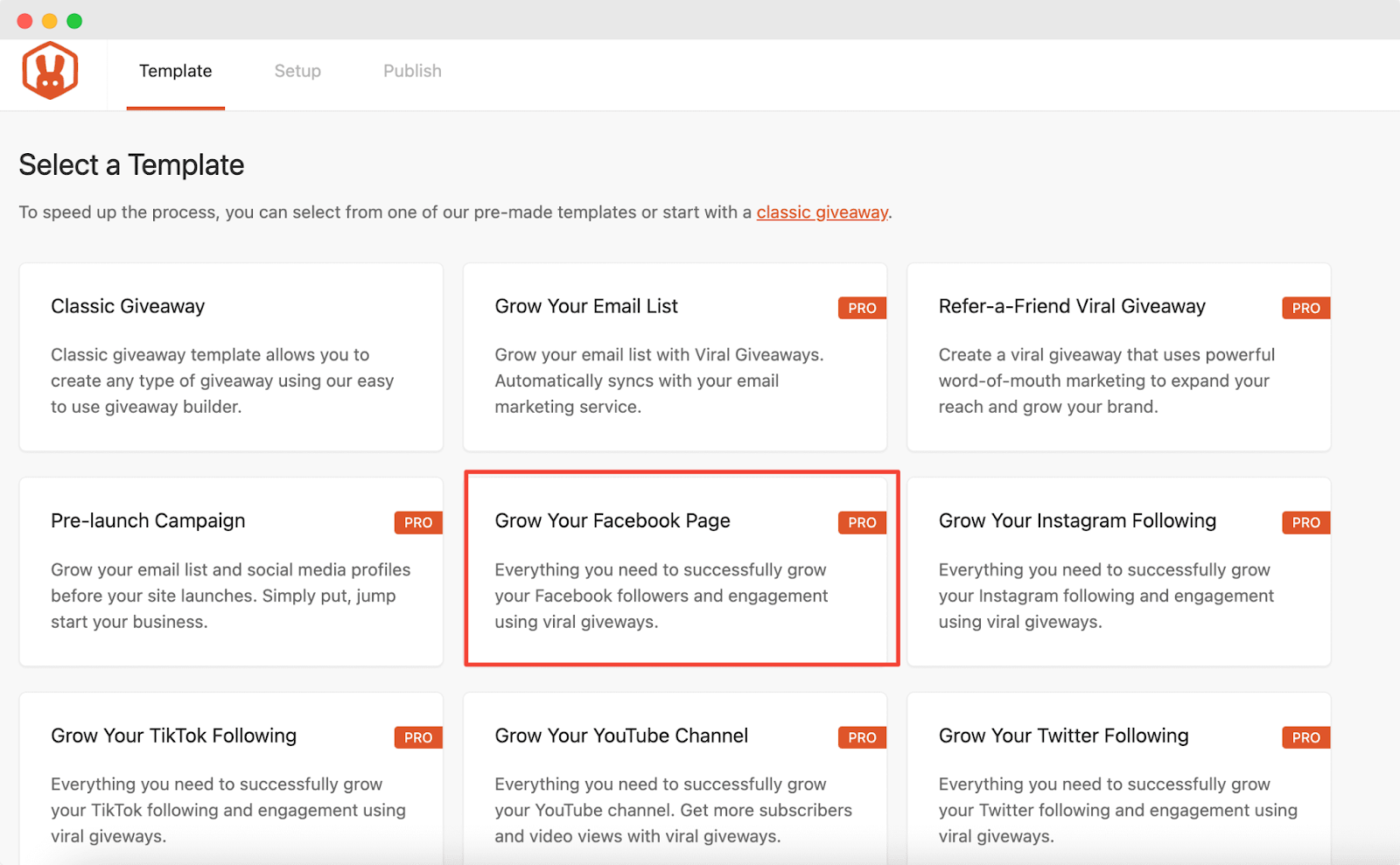Screen dimensions: 1400x865
Task: Click the Grow Your Instagram Following description
Action: (1106, 596)
